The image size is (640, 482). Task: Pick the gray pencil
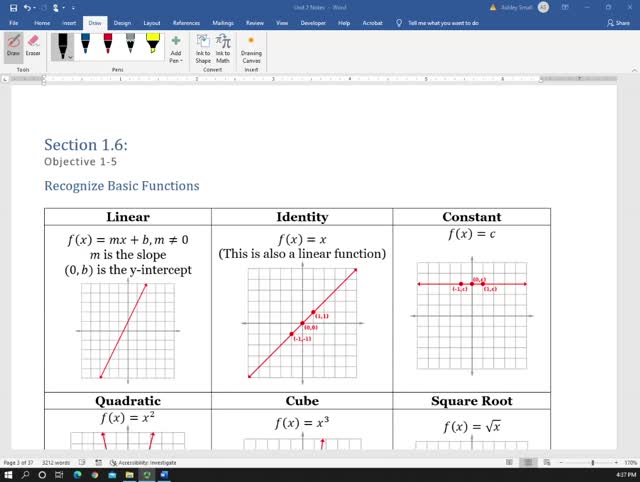tap(130, 44)
